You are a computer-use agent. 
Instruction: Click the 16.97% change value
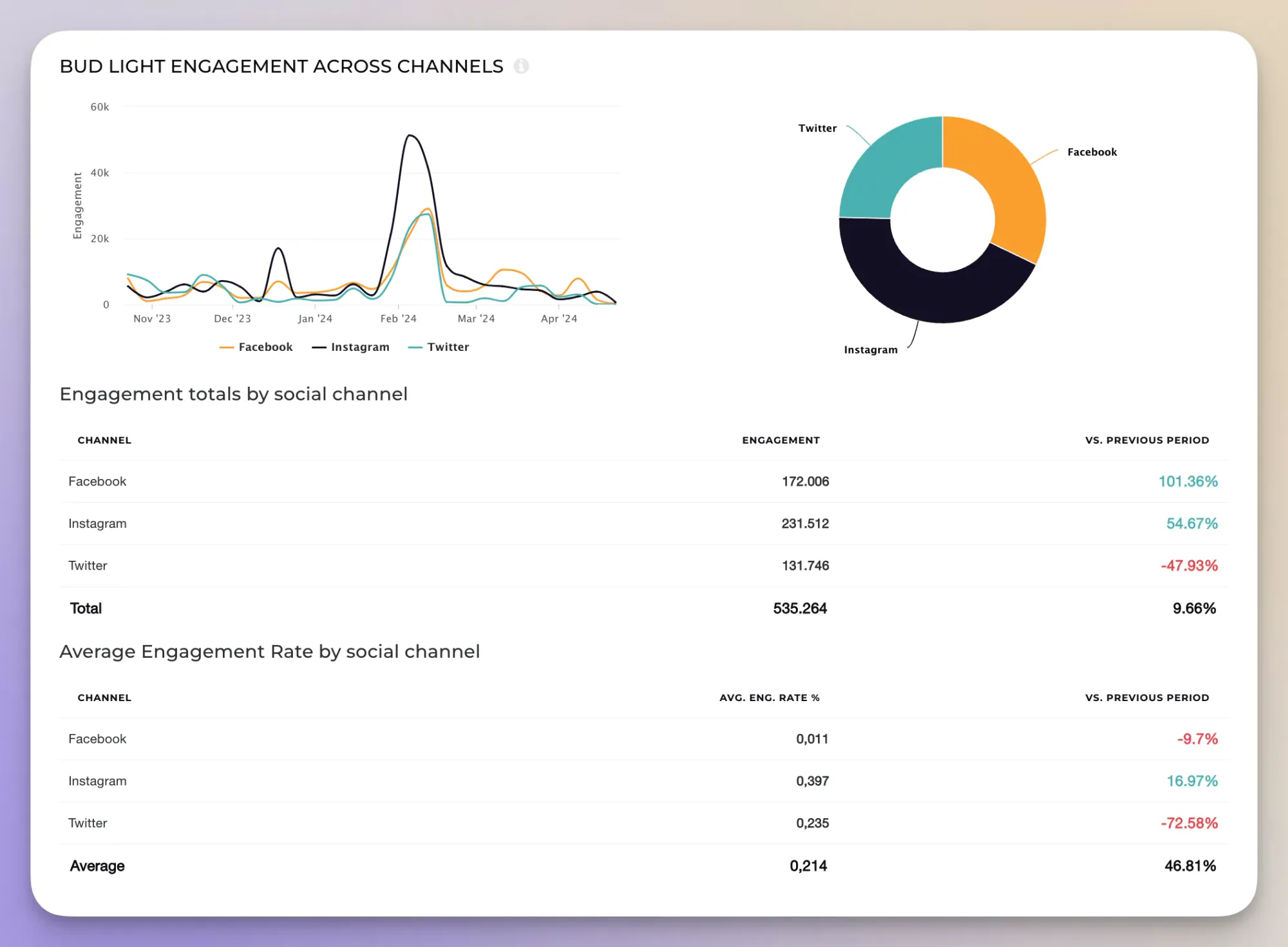[1192, 781]
